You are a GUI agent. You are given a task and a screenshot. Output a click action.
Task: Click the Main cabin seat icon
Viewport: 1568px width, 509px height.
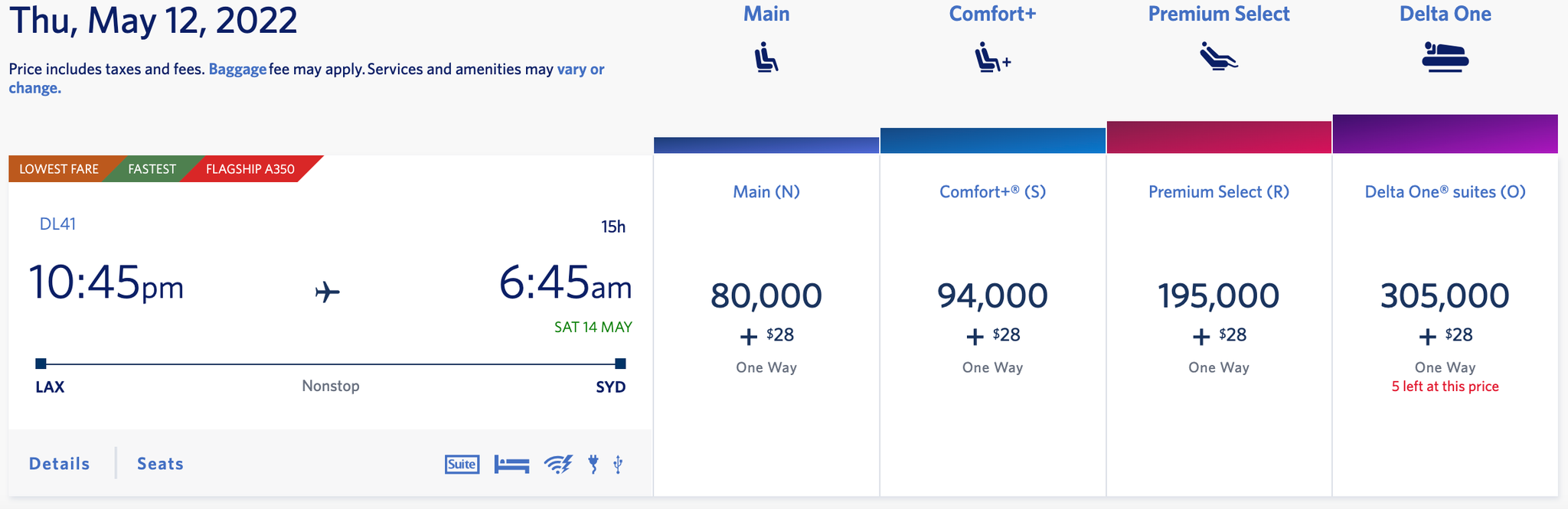click(x=765, y=57)
